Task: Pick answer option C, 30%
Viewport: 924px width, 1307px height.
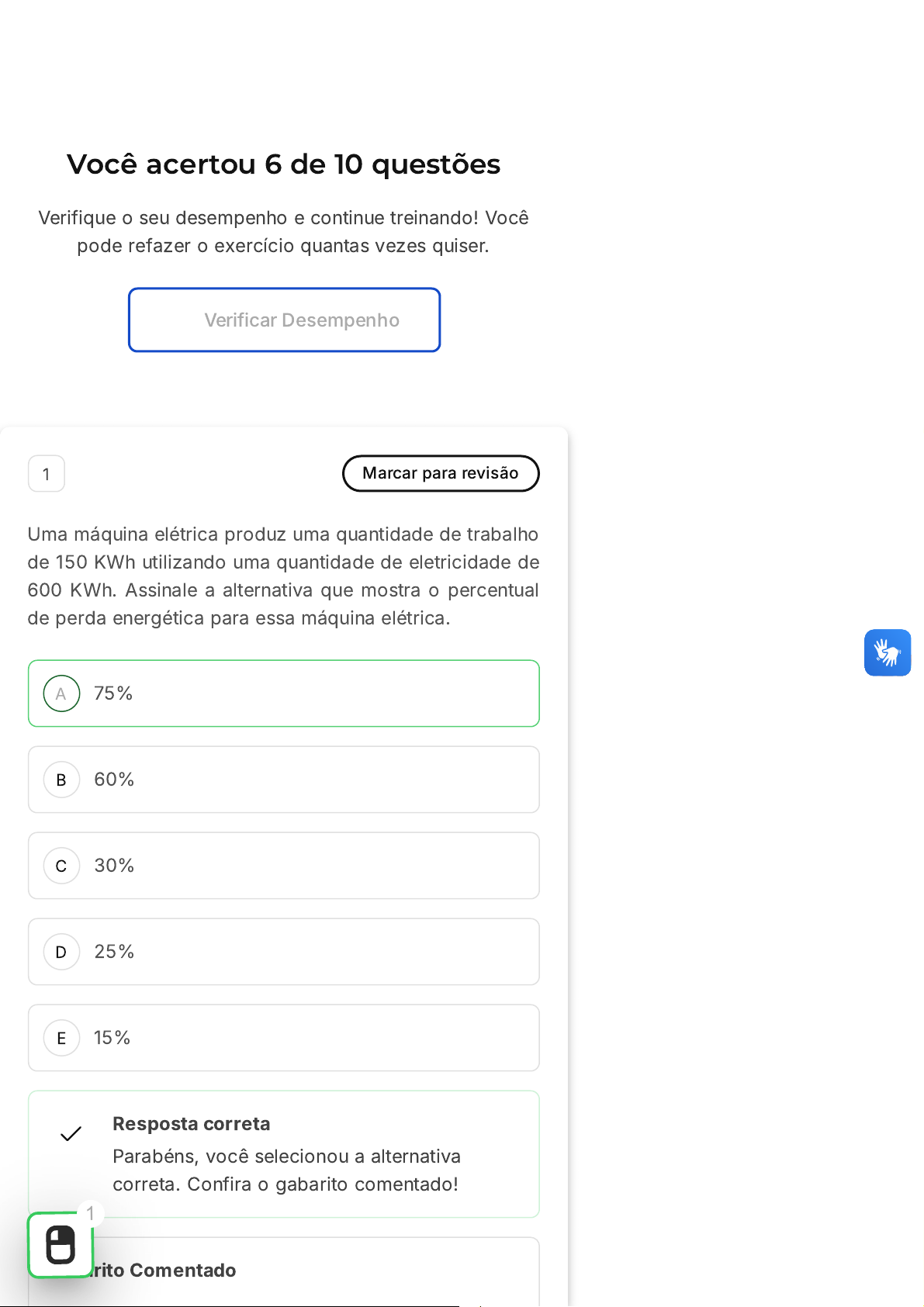Action: [283, 866]
